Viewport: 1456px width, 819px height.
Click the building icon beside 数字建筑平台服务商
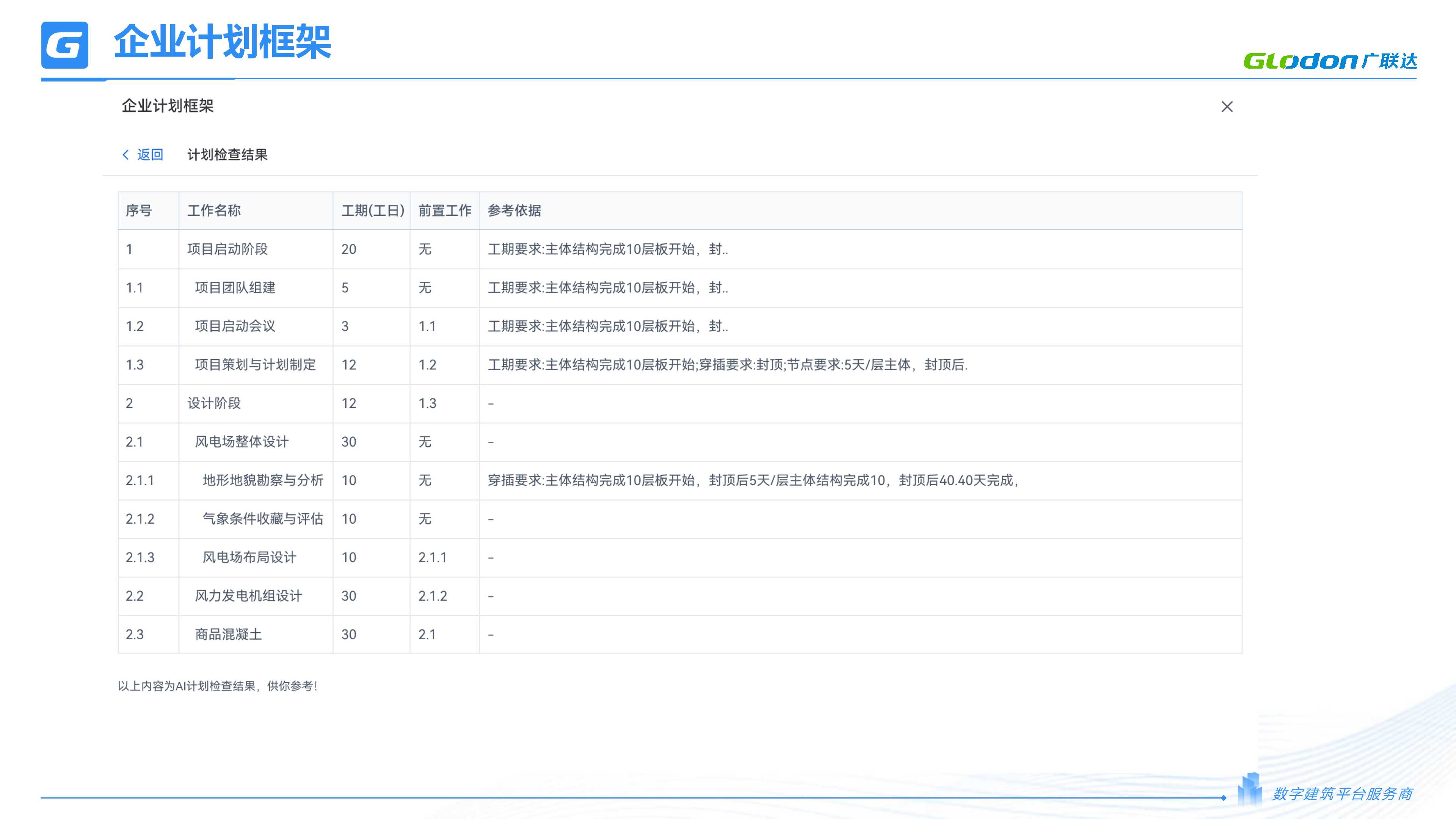[1249, 789]
